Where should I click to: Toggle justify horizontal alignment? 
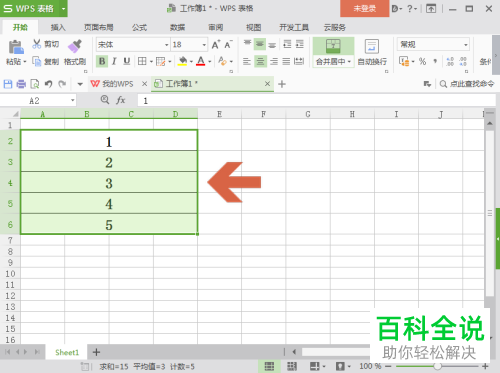[286, 61]
